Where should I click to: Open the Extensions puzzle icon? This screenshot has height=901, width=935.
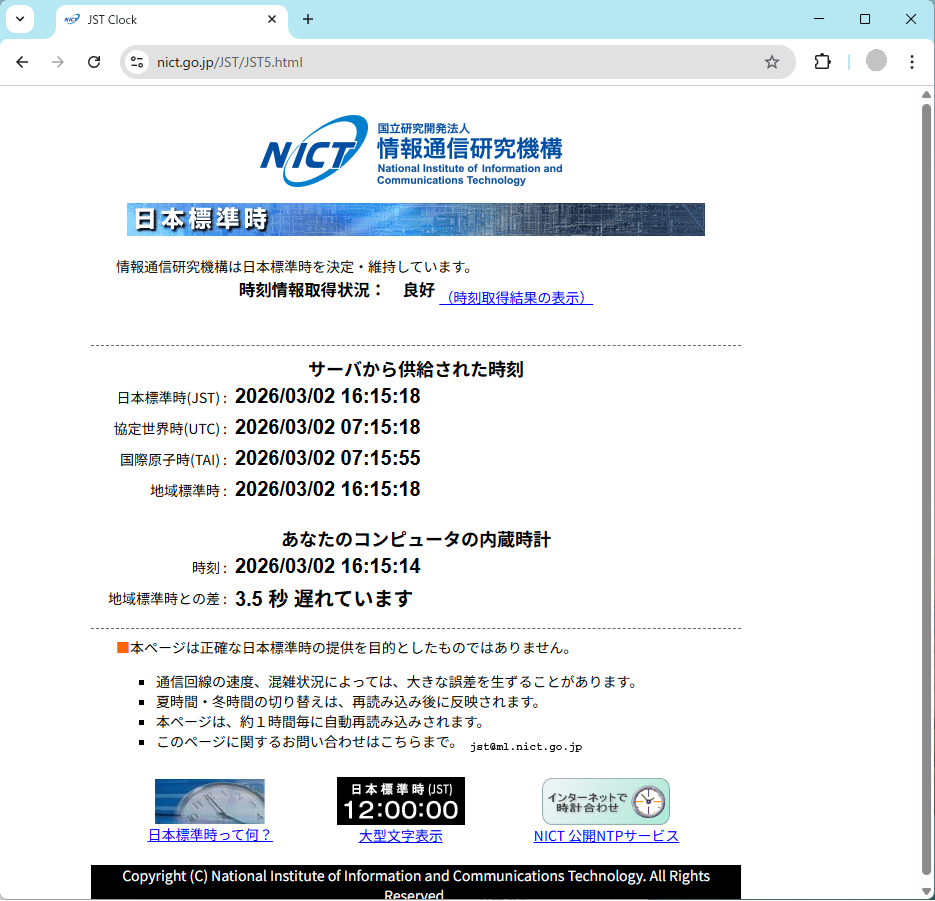point(822,62)
